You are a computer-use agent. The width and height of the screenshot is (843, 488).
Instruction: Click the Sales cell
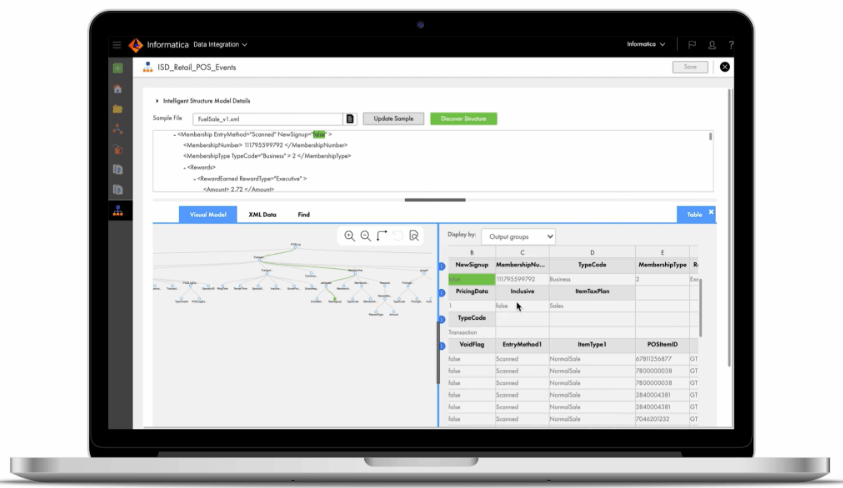tap(592, 306)
